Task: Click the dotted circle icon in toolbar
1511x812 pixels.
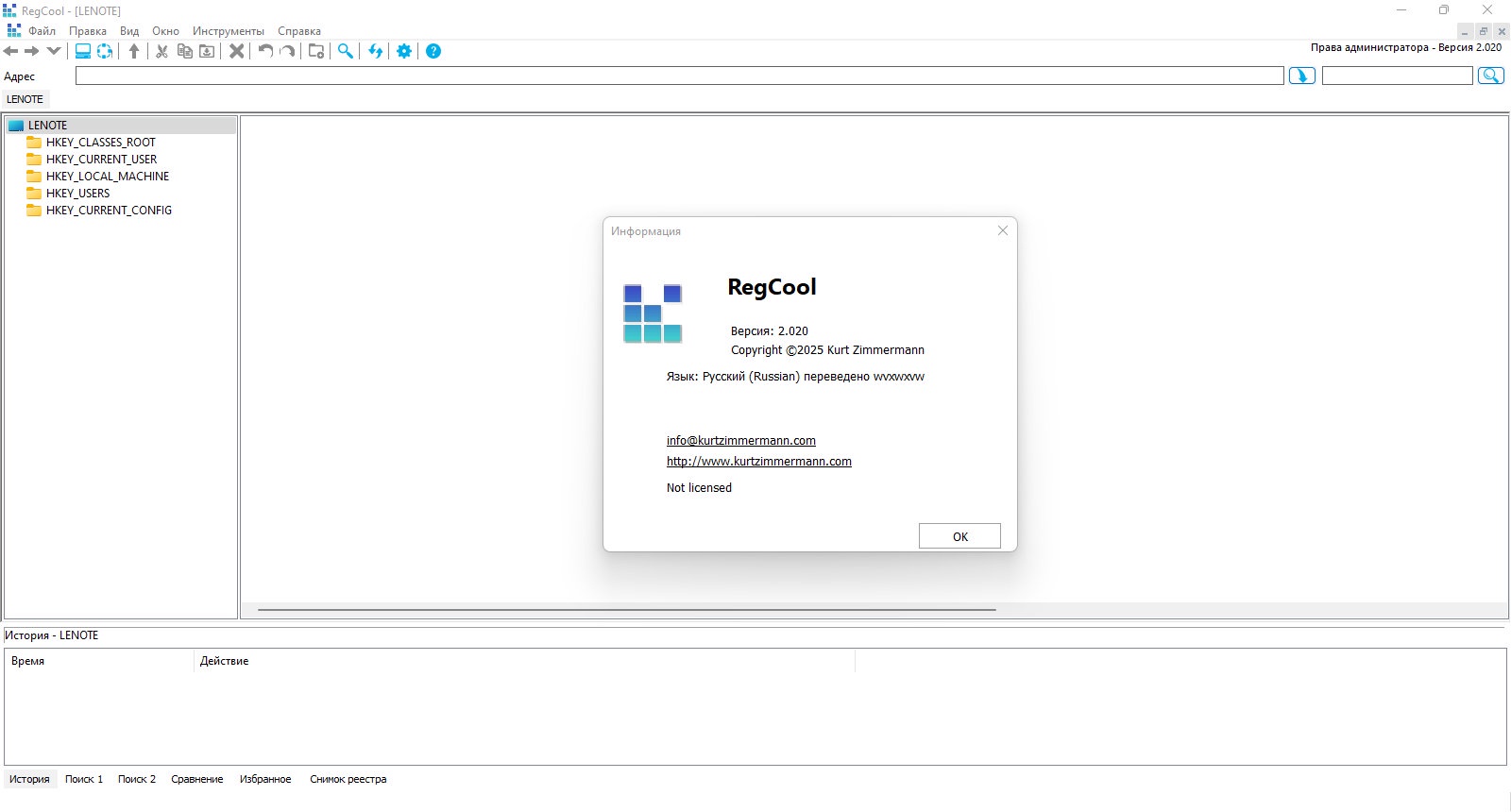Action: [x=105, y=51]
